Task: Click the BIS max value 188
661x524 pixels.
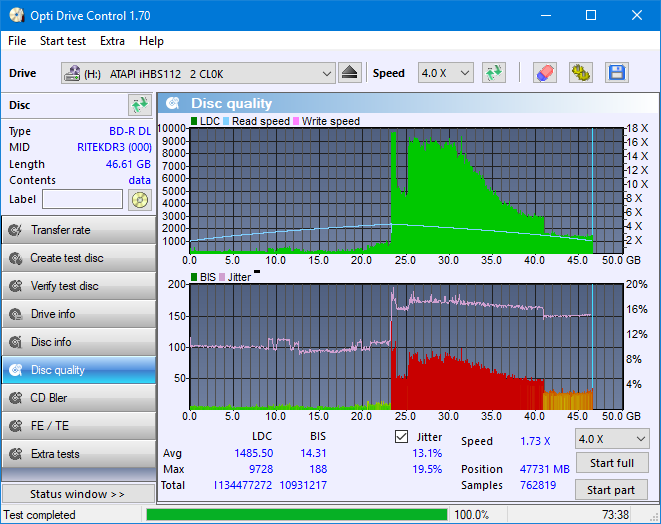Action: click(318, 469)
